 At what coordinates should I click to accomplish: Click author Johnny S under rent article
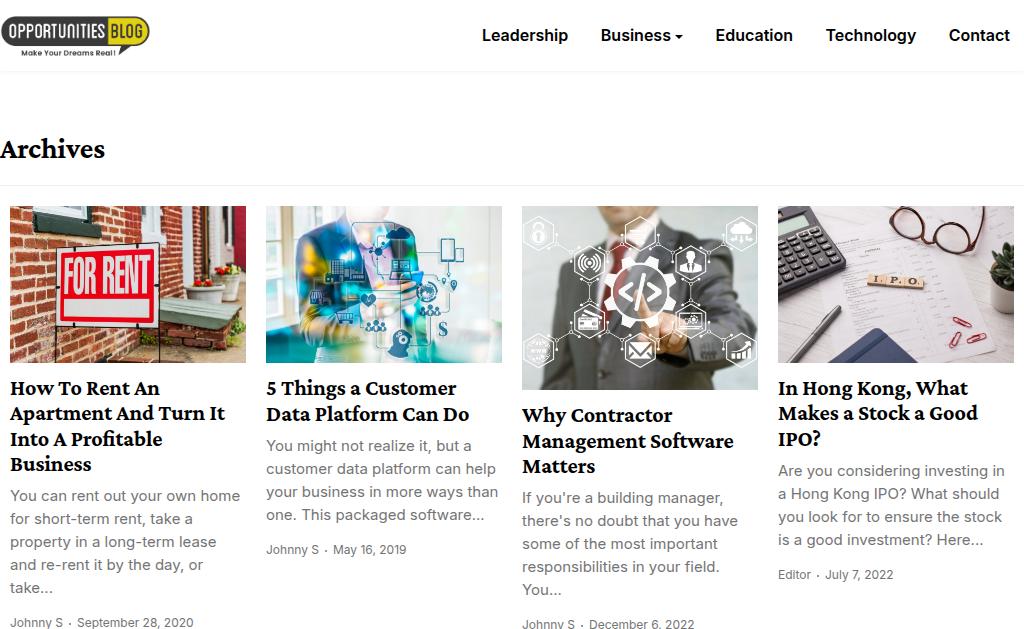(36, 622)
